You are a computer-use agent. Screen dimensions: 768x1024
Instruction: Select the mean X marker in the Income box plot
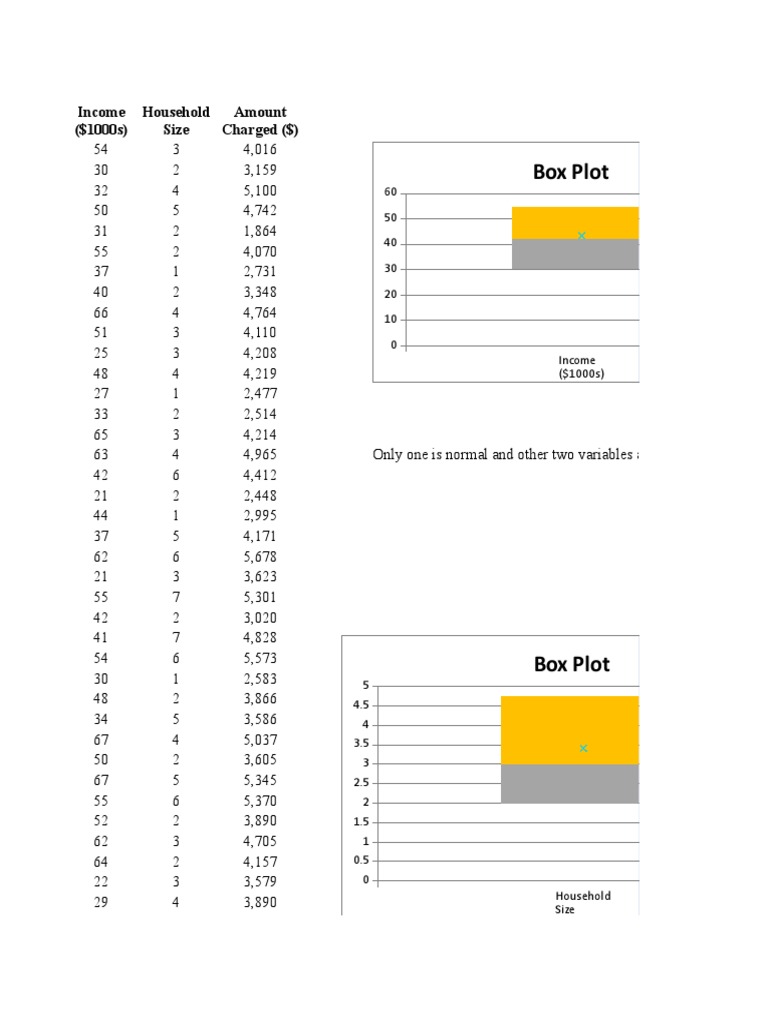581,236
